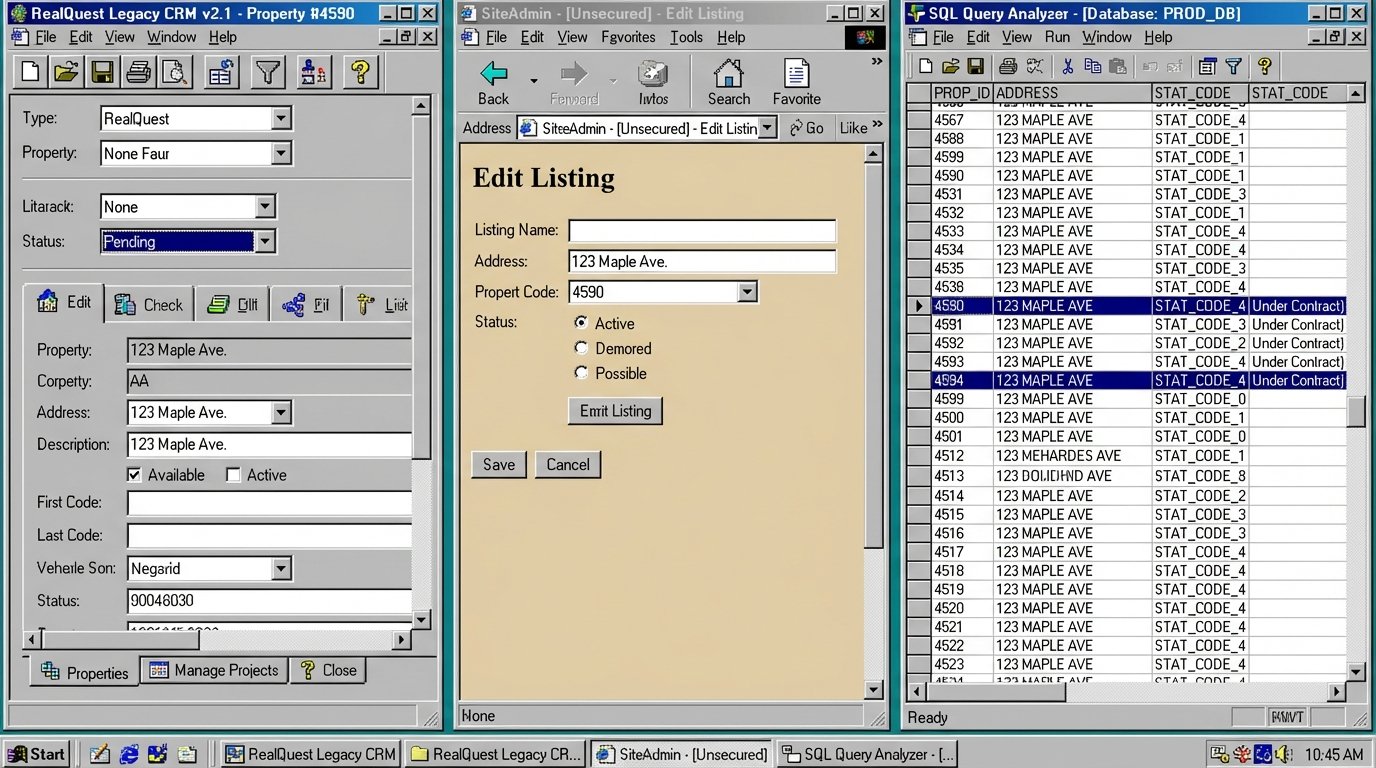Switch to the Check tab in RealQuest CRM
This screenshot has height=768, width=1376.
coord(149,305)
